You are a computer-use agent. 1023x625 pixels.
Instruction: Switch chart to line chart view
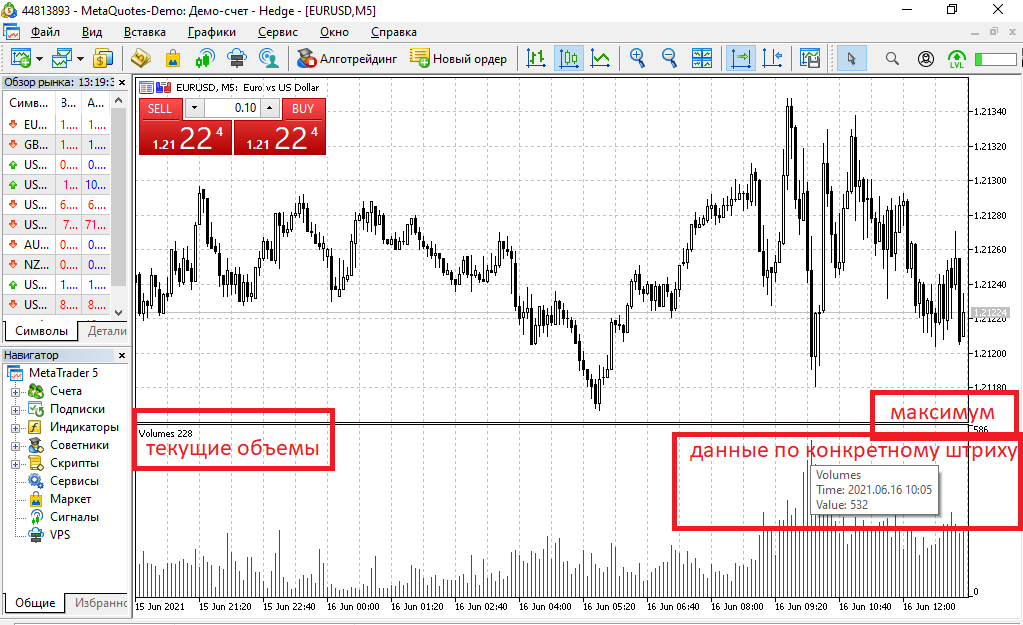tap(600, 58)
